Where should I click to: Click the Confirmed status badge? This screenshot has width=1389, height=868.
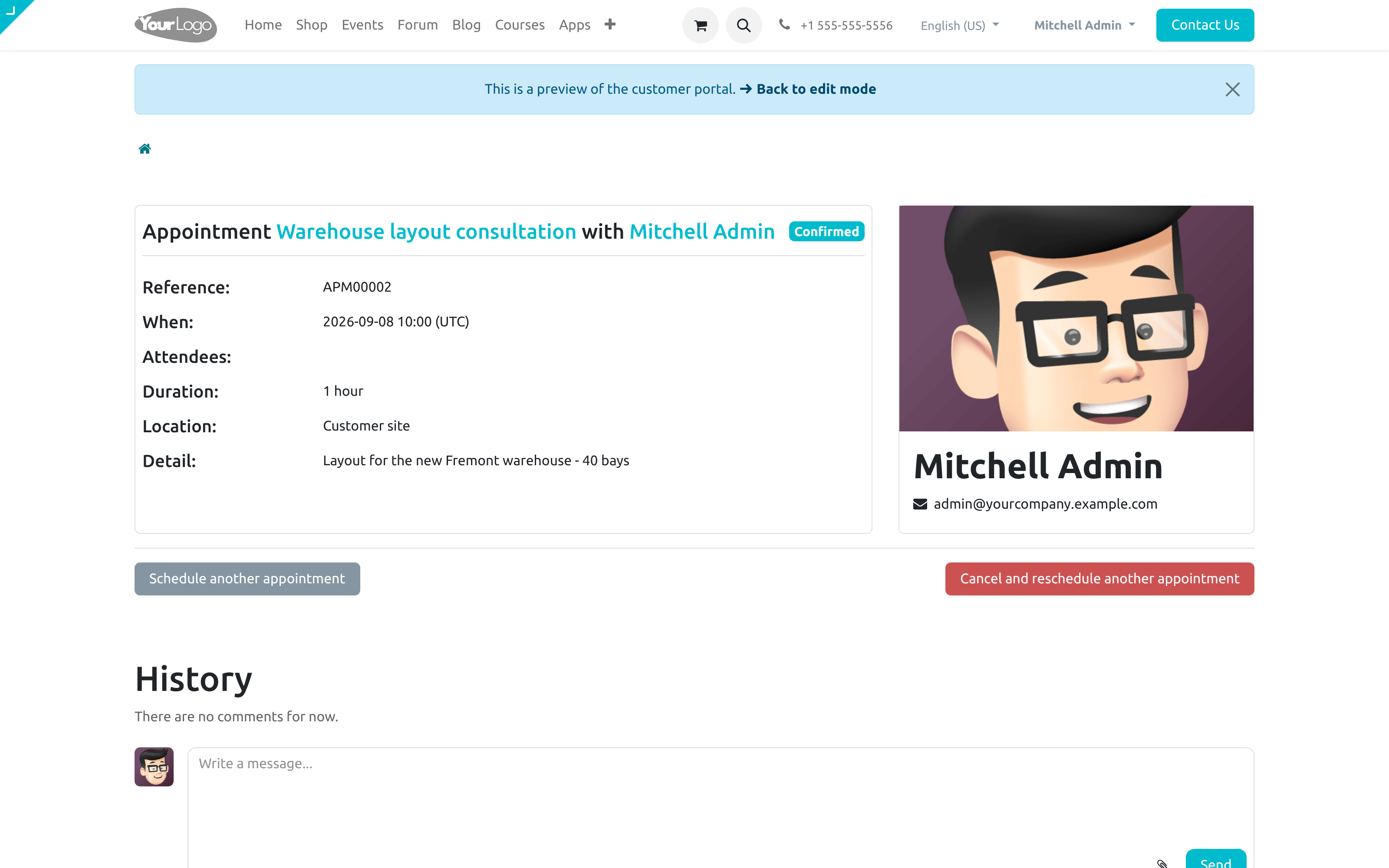[826, 231]
